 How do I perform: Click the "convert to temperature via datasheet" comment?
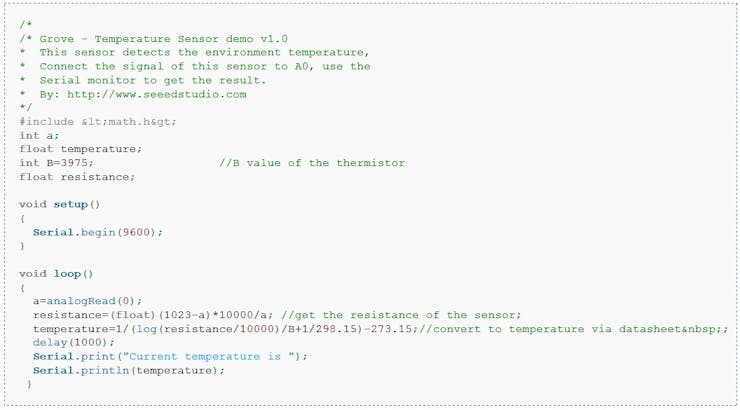(540, 329)
